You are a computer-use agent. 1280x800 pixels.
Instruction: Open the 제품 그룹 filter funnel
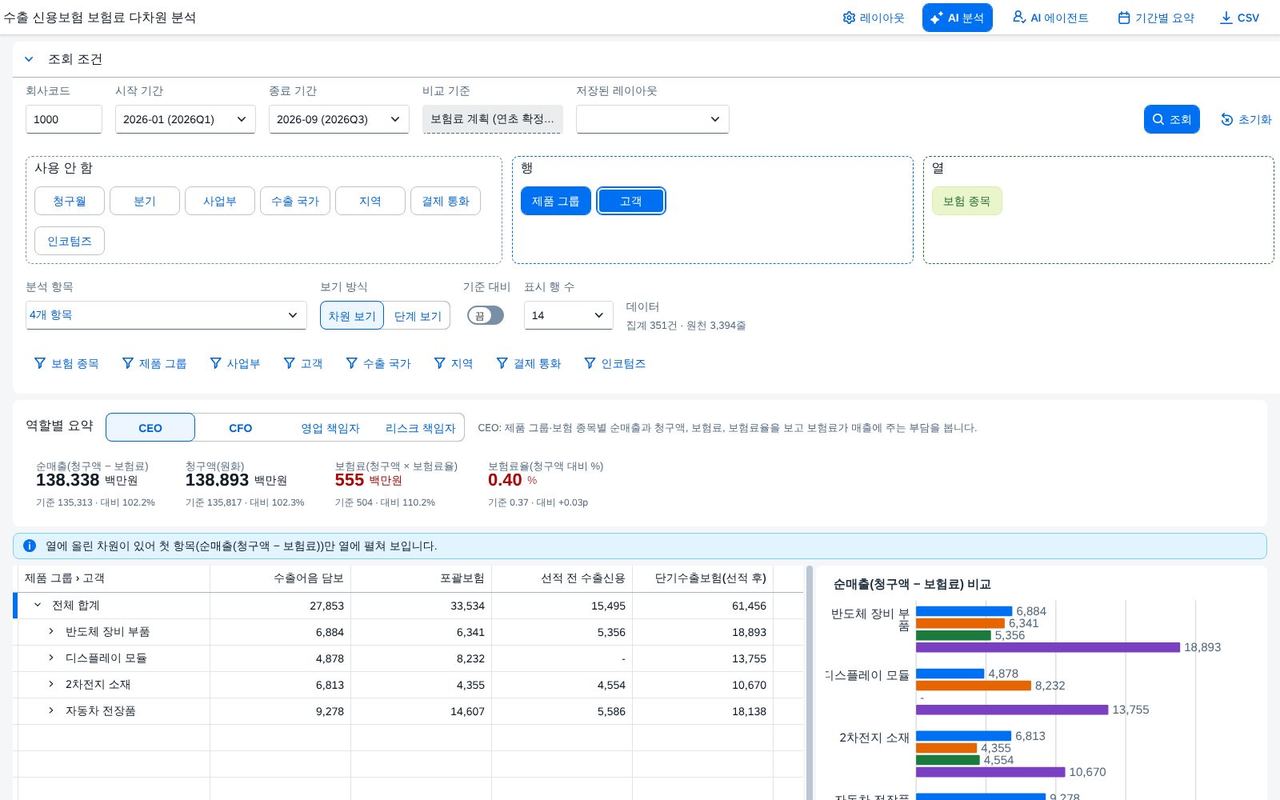(x=154, y=364)
